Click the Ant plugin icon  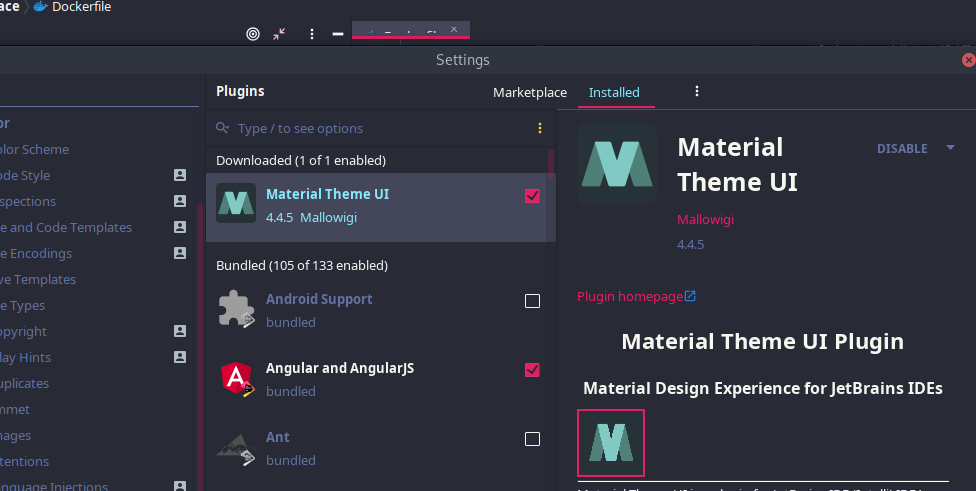pyautogui.click(x=236, y=448)
